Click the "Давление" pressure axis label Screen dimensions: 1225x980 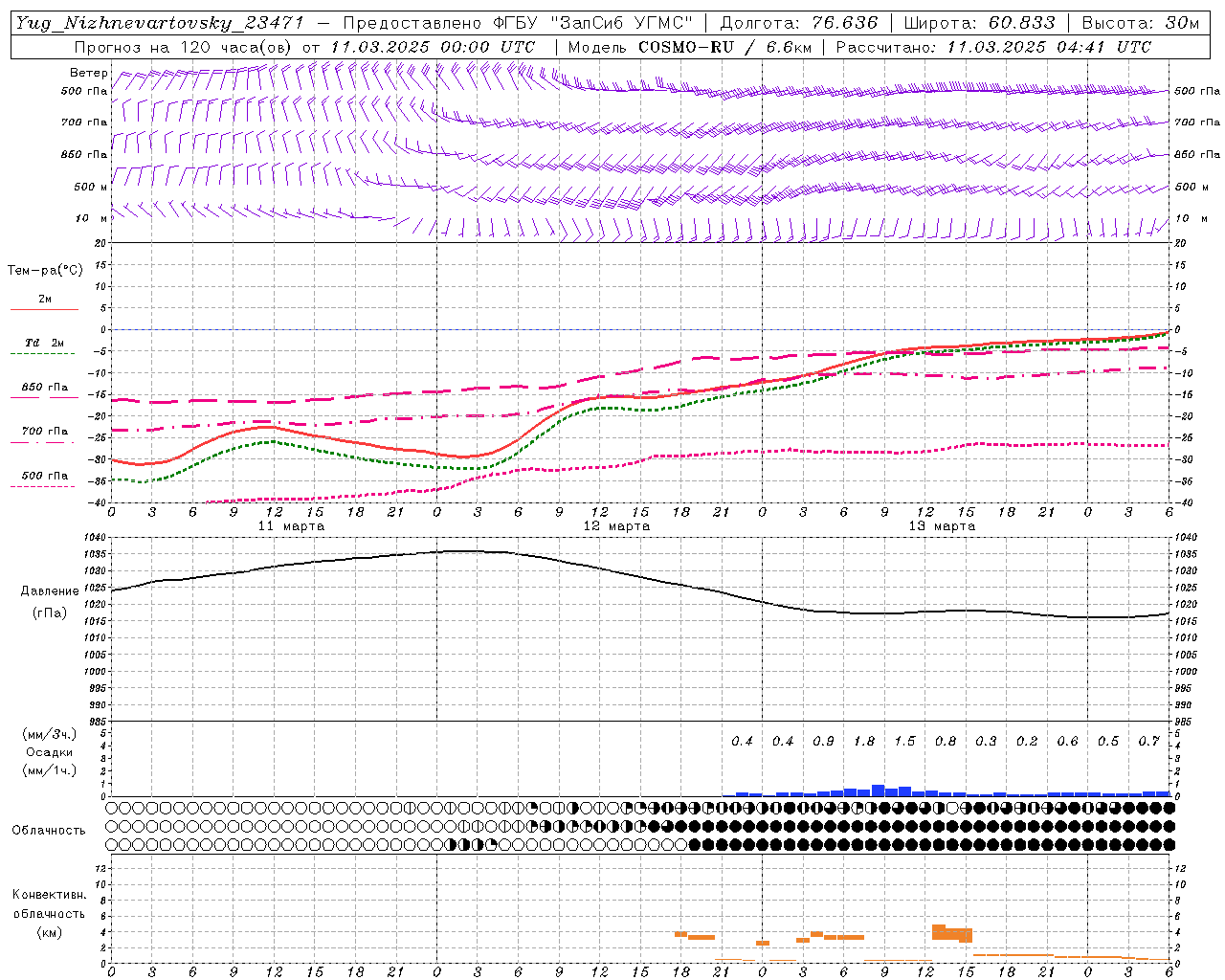pyautogui.click(x=50, y=591)
